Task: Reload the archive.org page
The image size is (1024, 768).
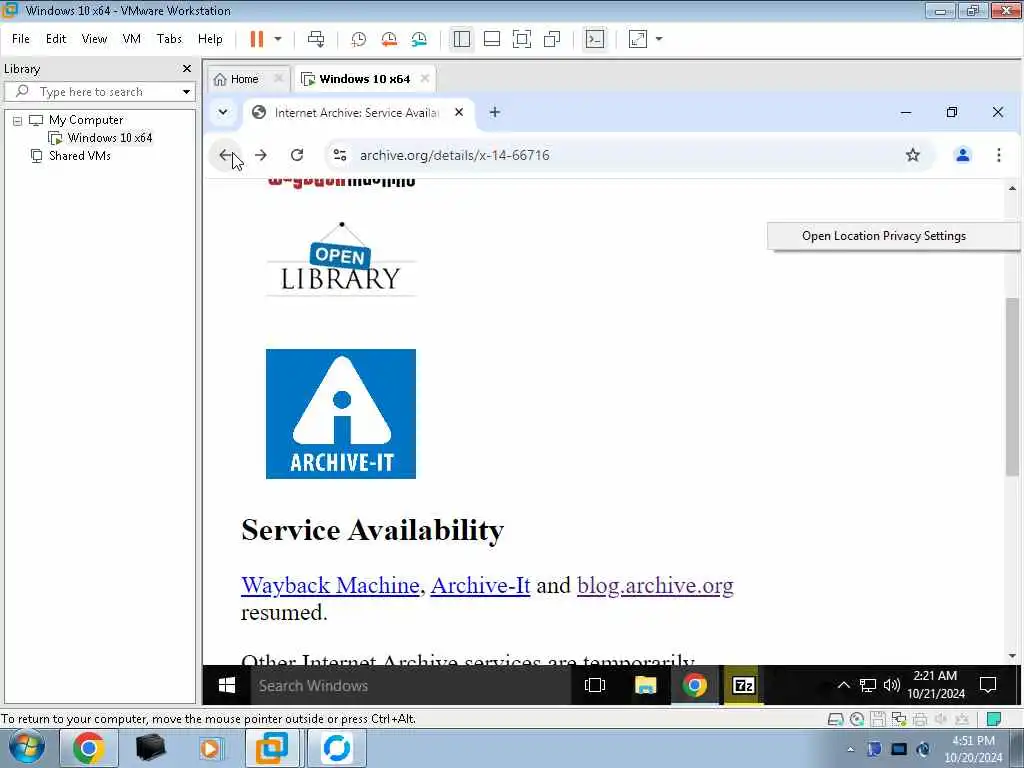Action: [x=297, y=155]
